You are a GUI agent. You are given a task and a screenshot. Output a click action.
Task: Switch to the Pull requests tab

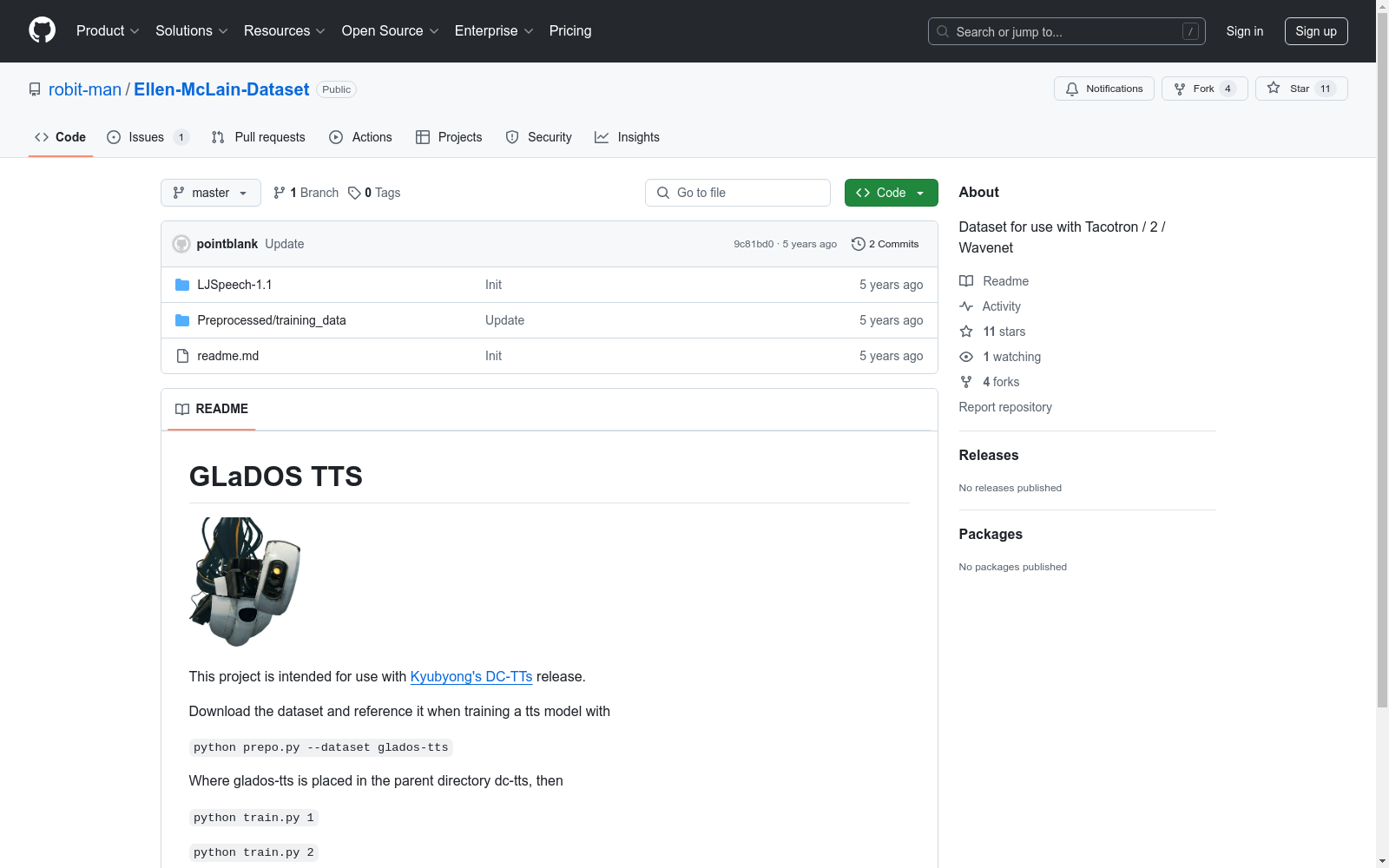click(x=259, y=137)
